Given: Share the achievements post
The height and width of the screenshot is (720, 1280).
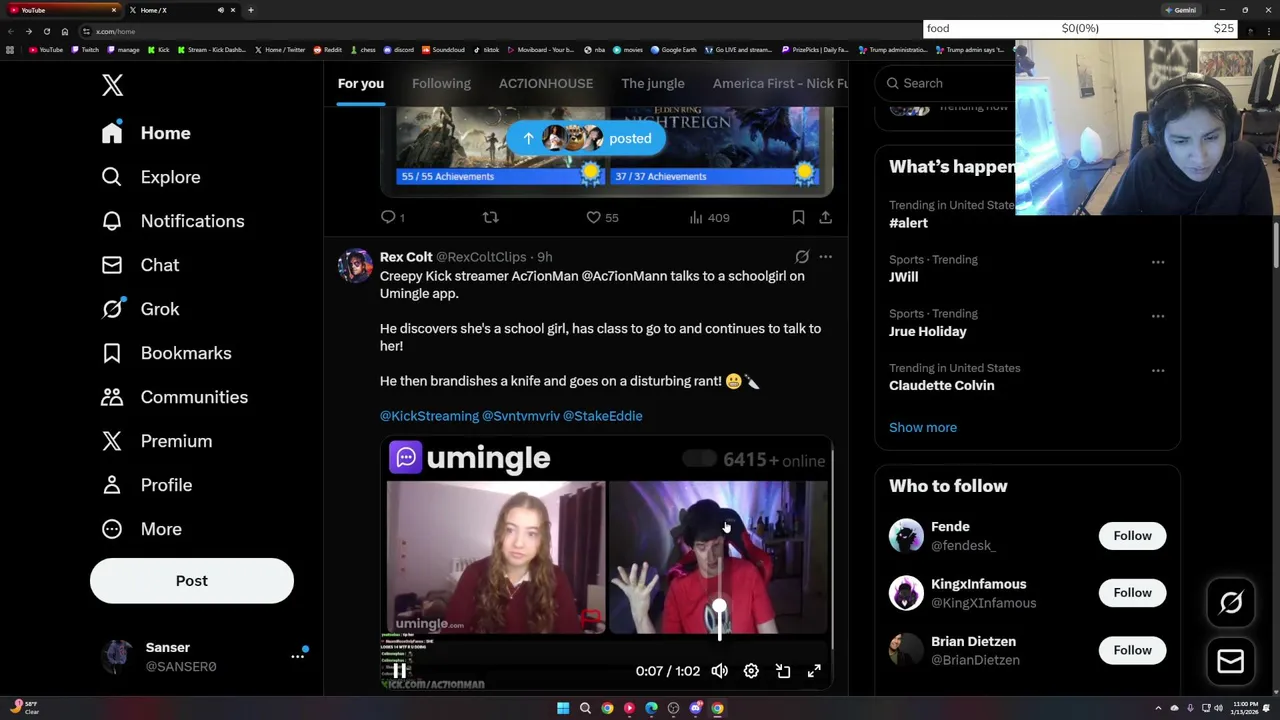Looking at the screenshot, I should (x=825, y=217).
